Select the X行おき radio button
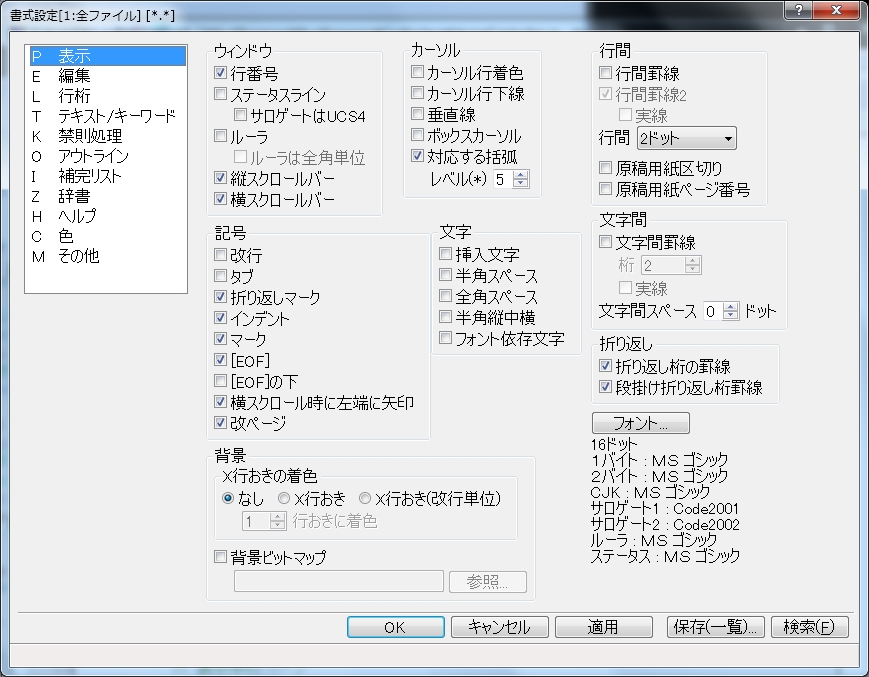The image size is (869, 677). click(x=285, y=498)
